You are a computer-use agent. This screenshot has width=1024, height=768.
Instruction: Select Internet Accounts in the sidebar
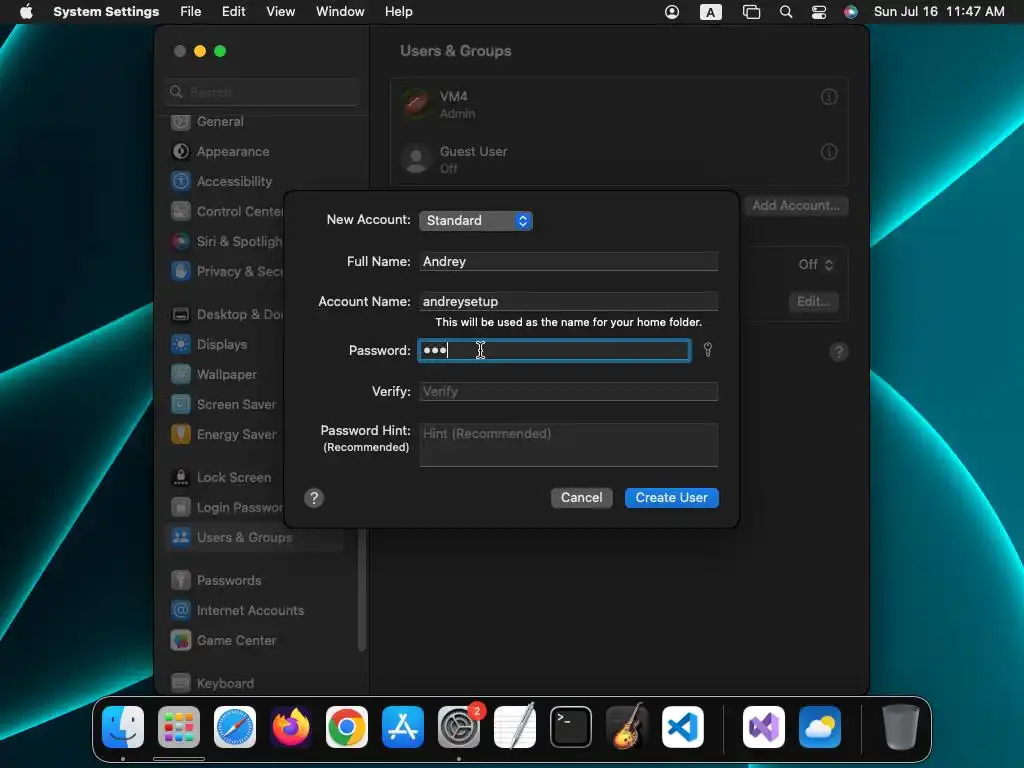[237, 611]
